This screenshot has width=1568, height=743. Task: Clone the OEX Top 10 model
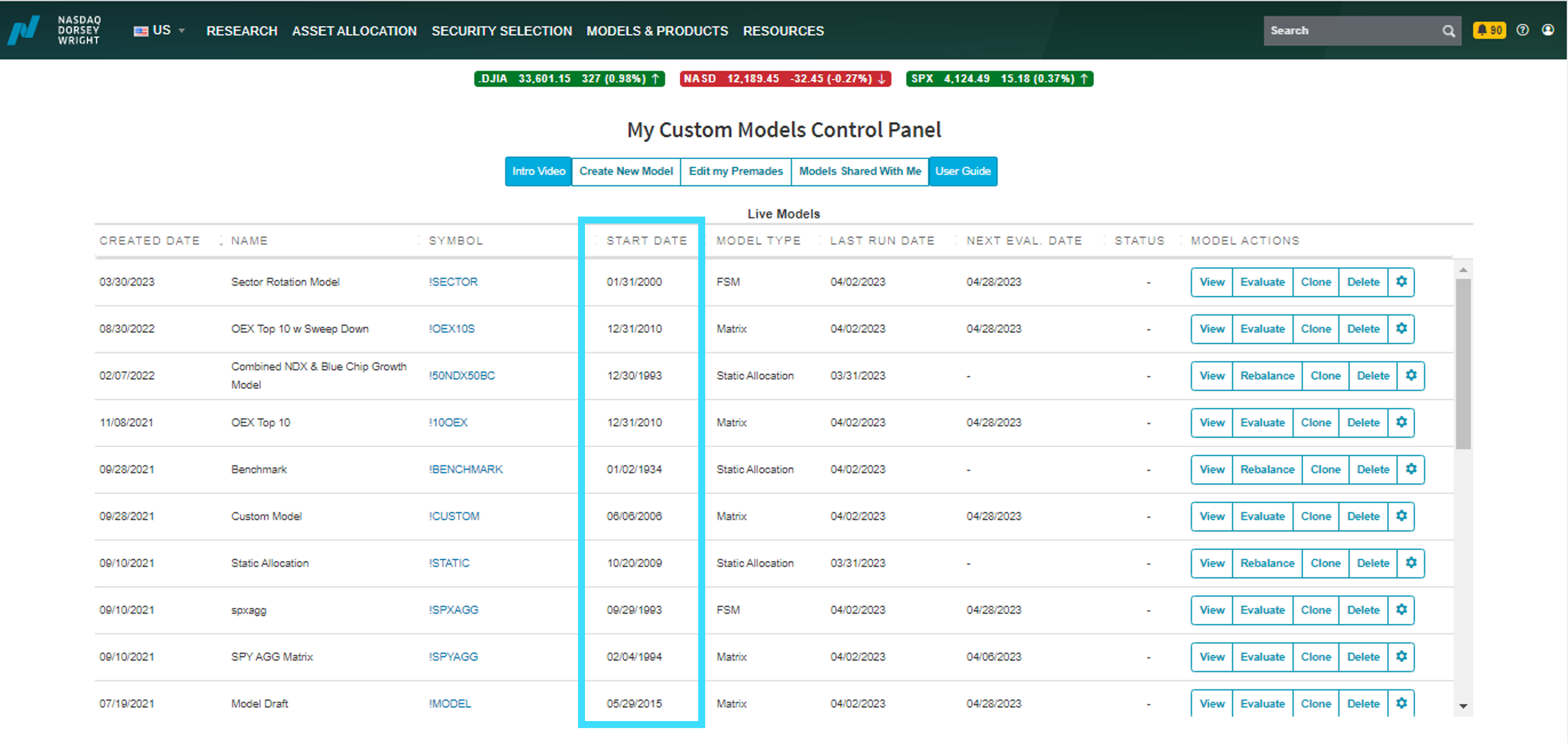[1315, 423]
